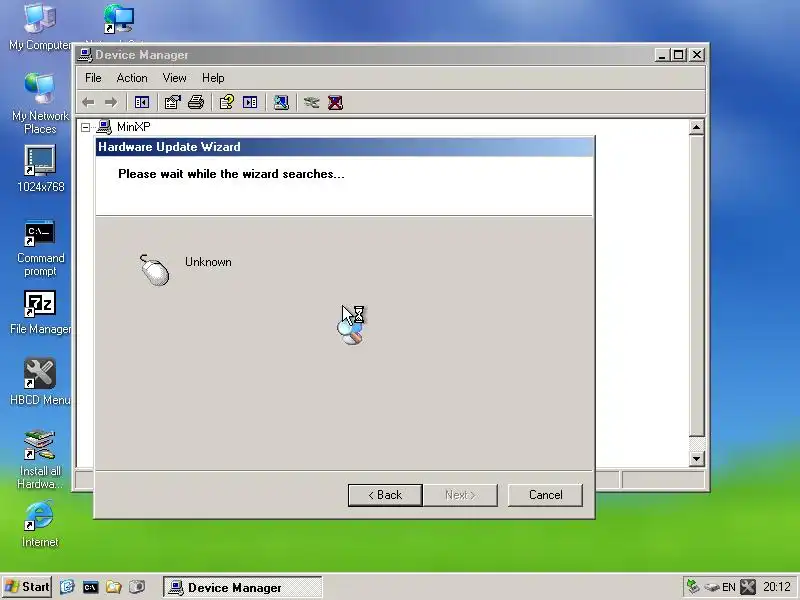Click the Help toolbar icon with question mark
The width and height of the screenshot is (800, 600).
pyautogui.click(x=227, y=103)
